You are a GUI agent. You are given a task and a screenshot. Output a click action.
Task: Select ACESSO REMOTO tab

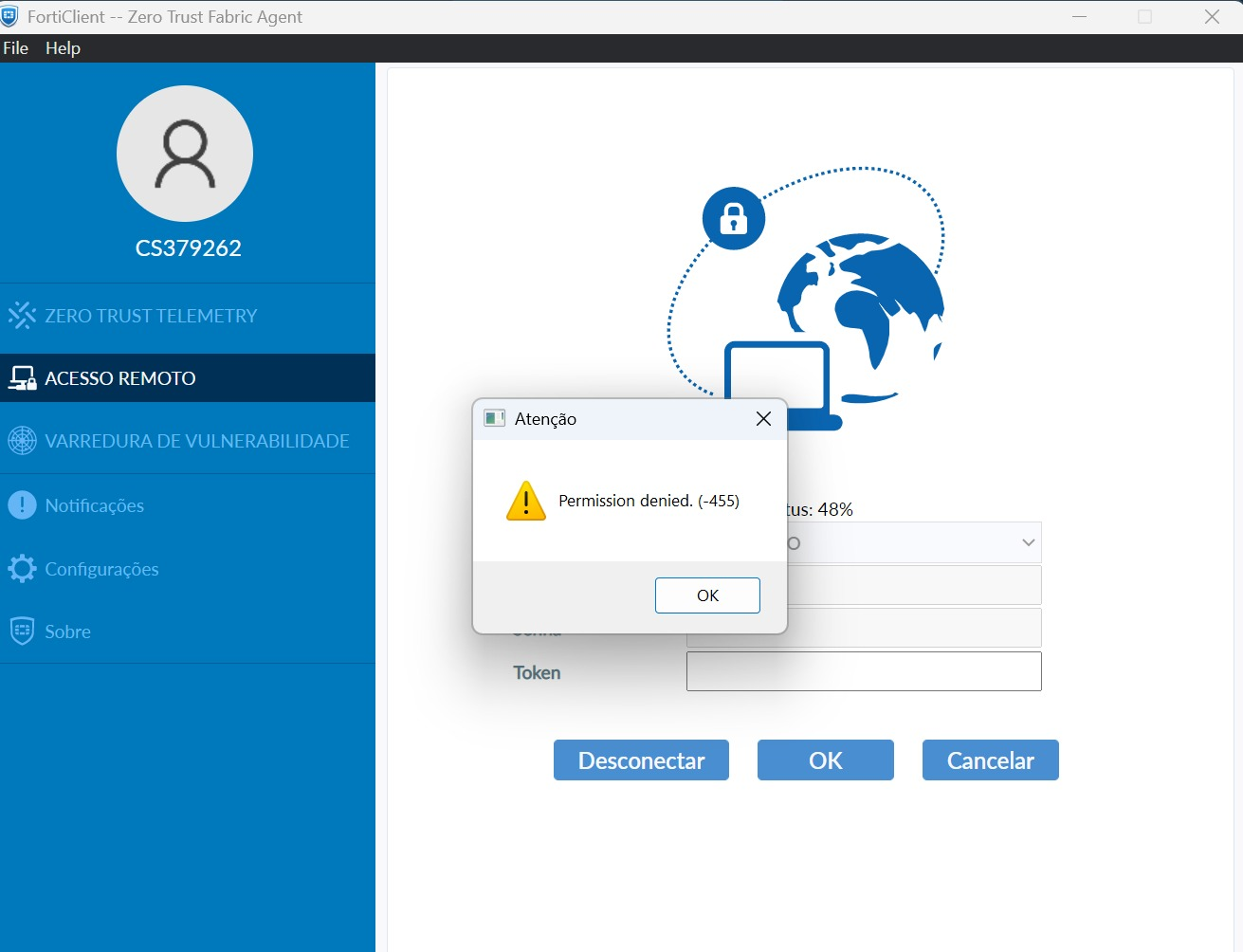point(188,378)
